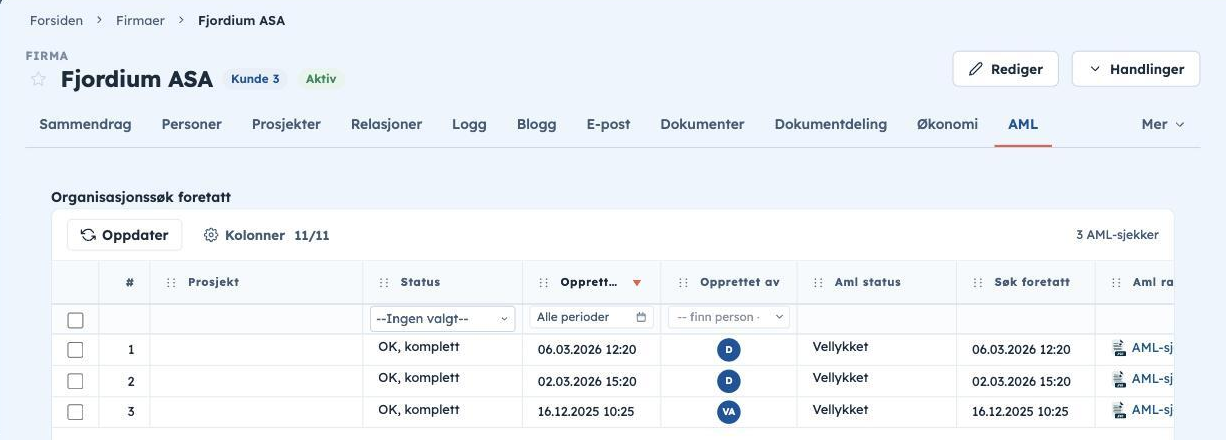Go to the Blogg tab
Screen dimensions: 1226x440
[x=537, y=124]
